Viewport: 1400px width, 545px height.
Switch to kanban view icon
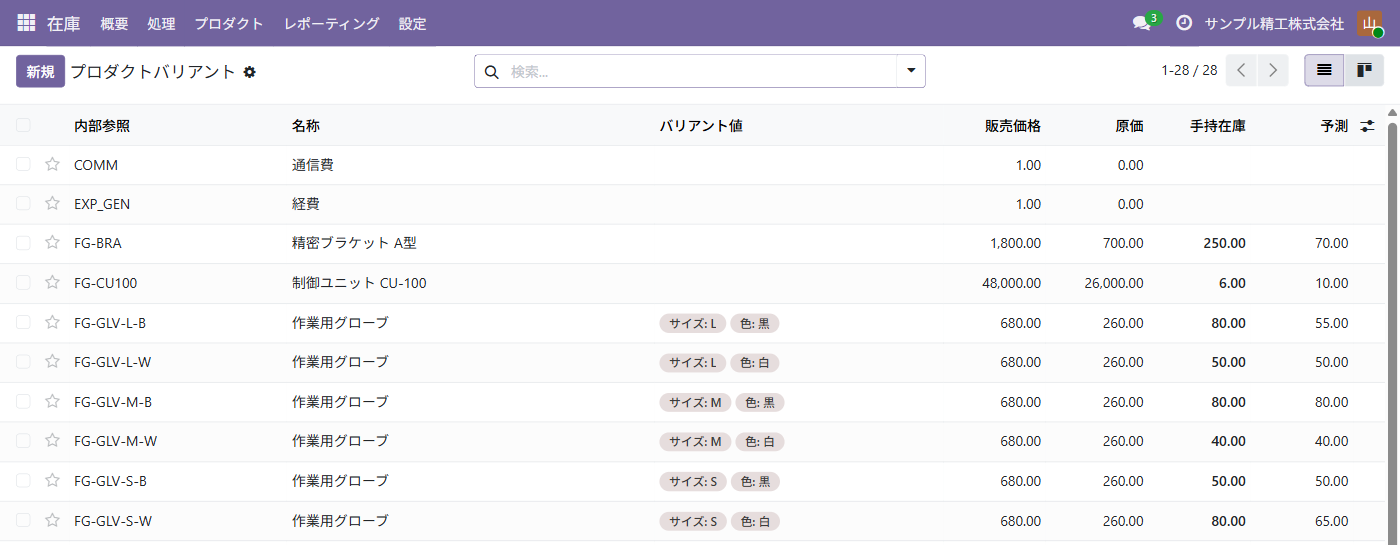(1363, 70)
